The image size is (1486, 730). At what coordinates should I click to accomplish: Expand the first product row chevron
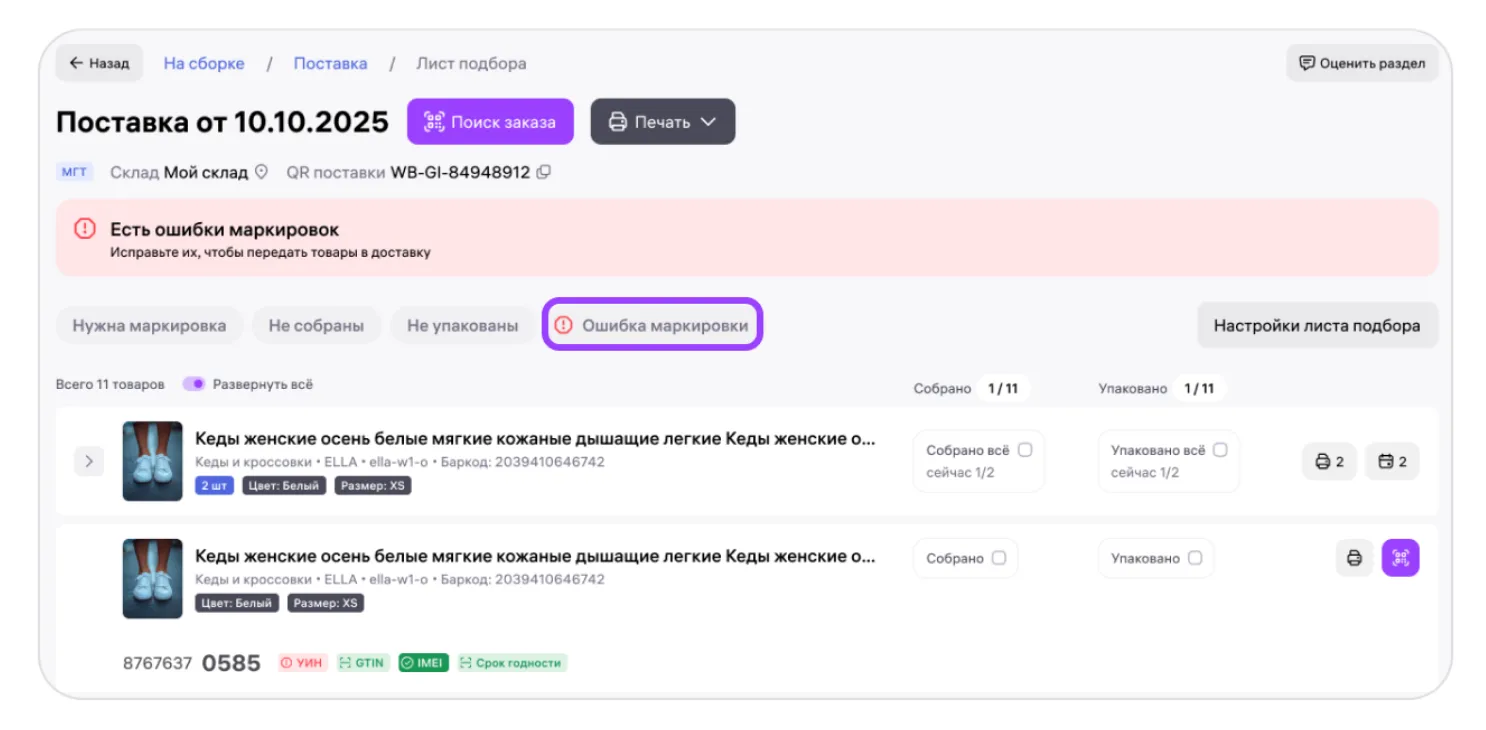tap(89, 461)
